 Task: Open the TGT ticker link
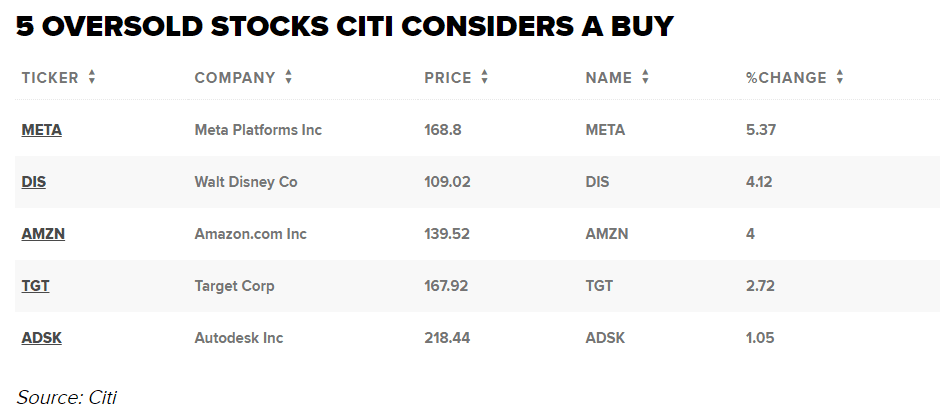point(35,286)
